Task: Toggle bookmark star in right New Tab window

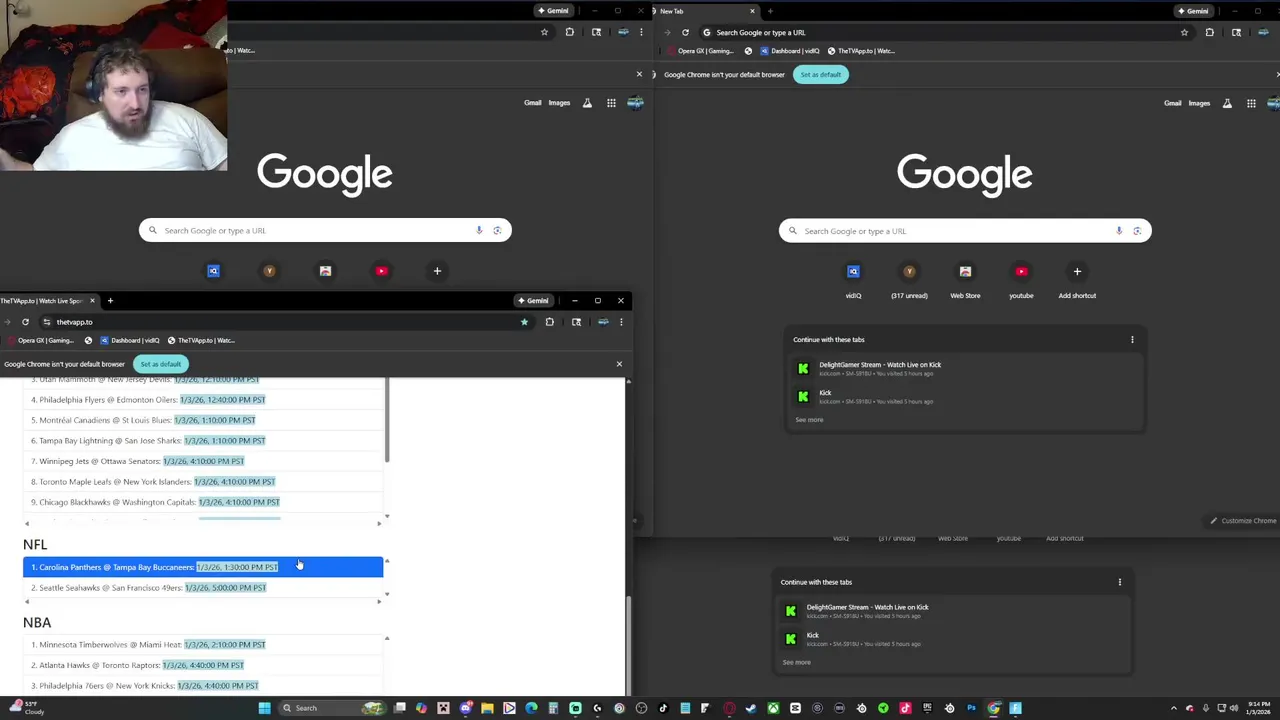Action: 1184,32
